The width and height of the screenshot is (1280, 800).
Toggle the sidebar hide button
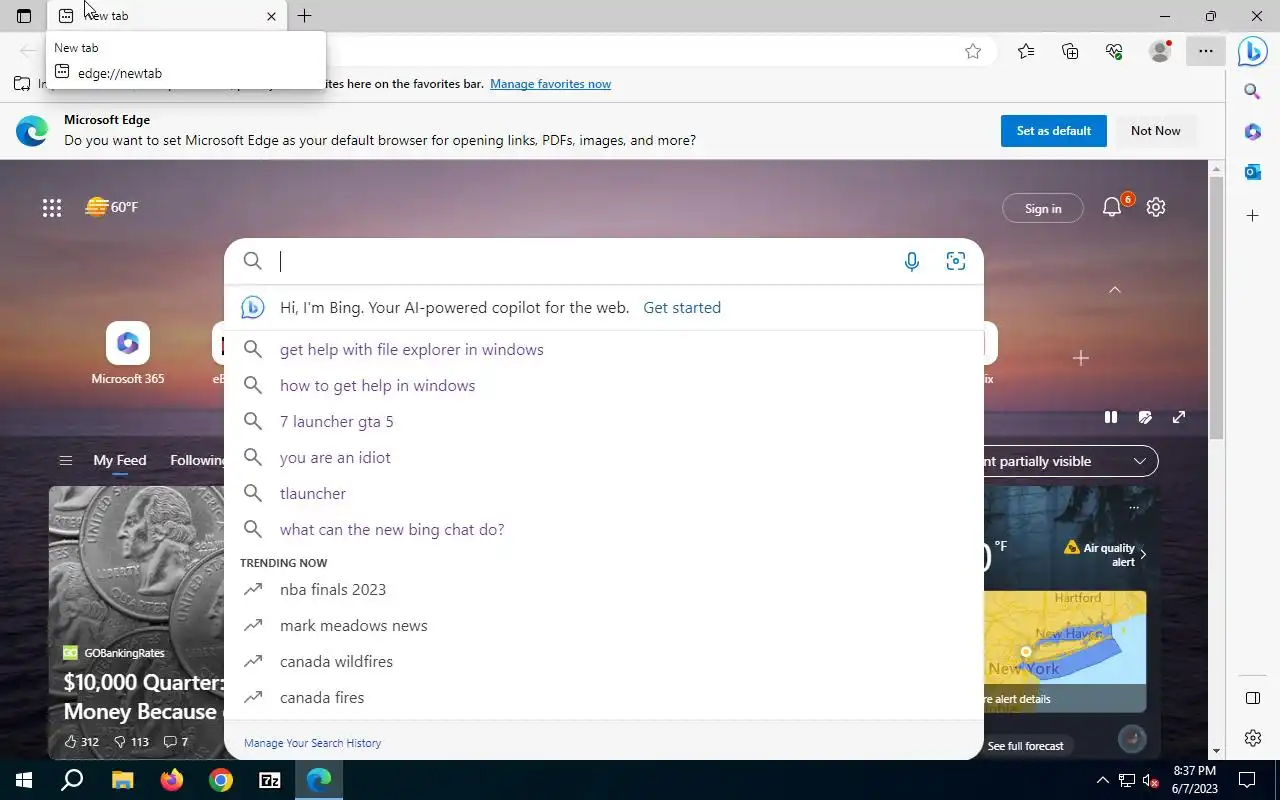point(1252,698)
